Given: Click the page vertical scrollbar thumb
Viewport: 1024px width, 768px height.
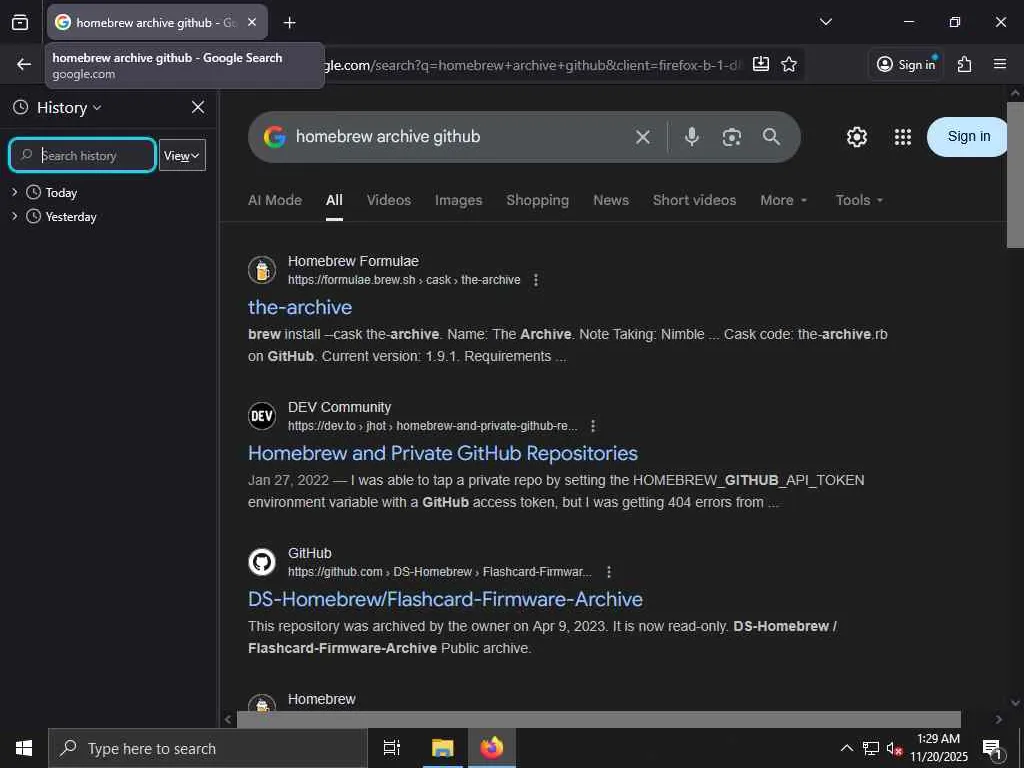Looking at the screenshot, I should coord(1015,174).
